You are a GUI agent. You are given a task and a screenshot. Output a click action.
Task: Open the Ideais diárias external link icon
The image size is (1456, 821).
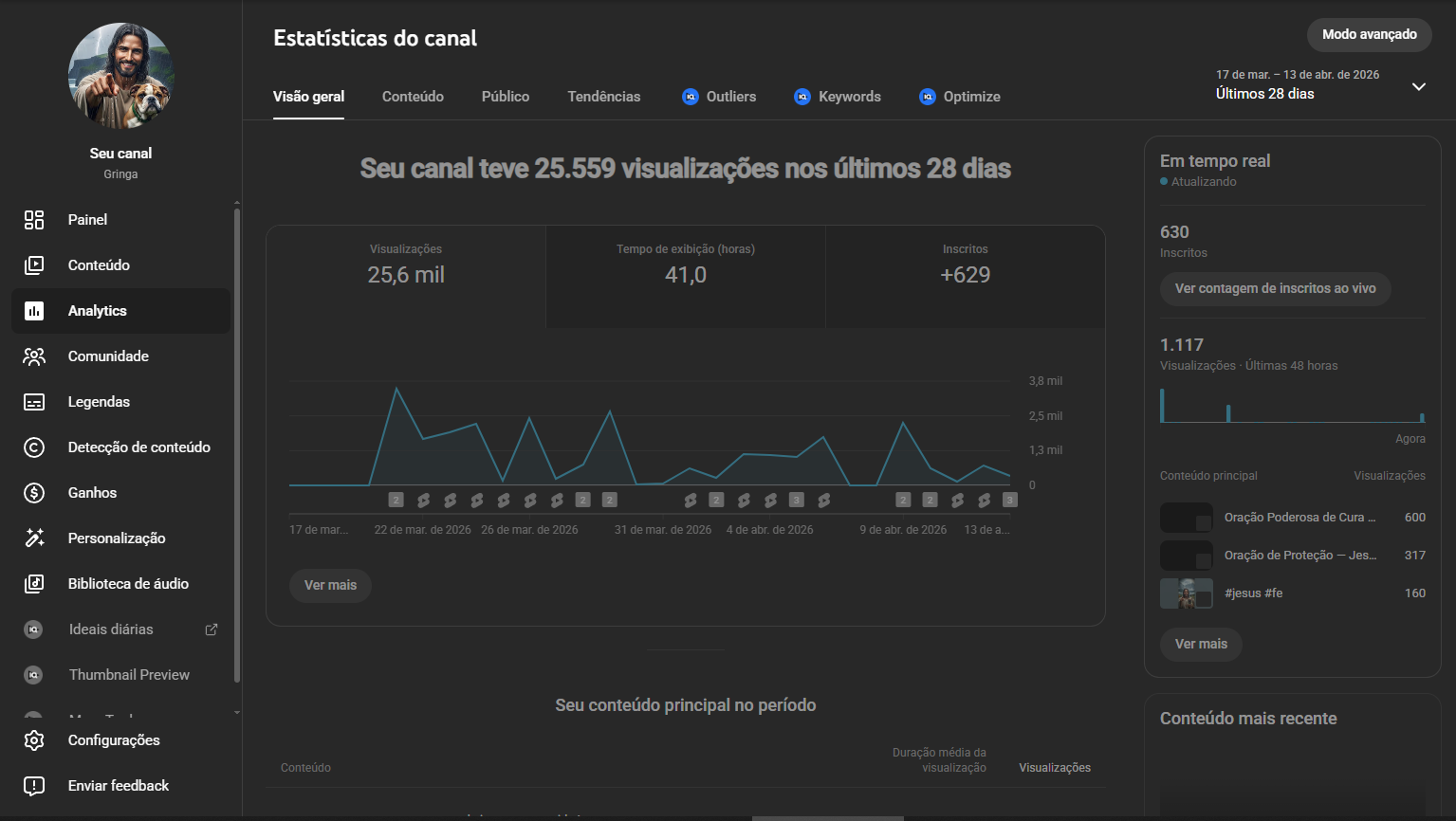pos(212,629)
